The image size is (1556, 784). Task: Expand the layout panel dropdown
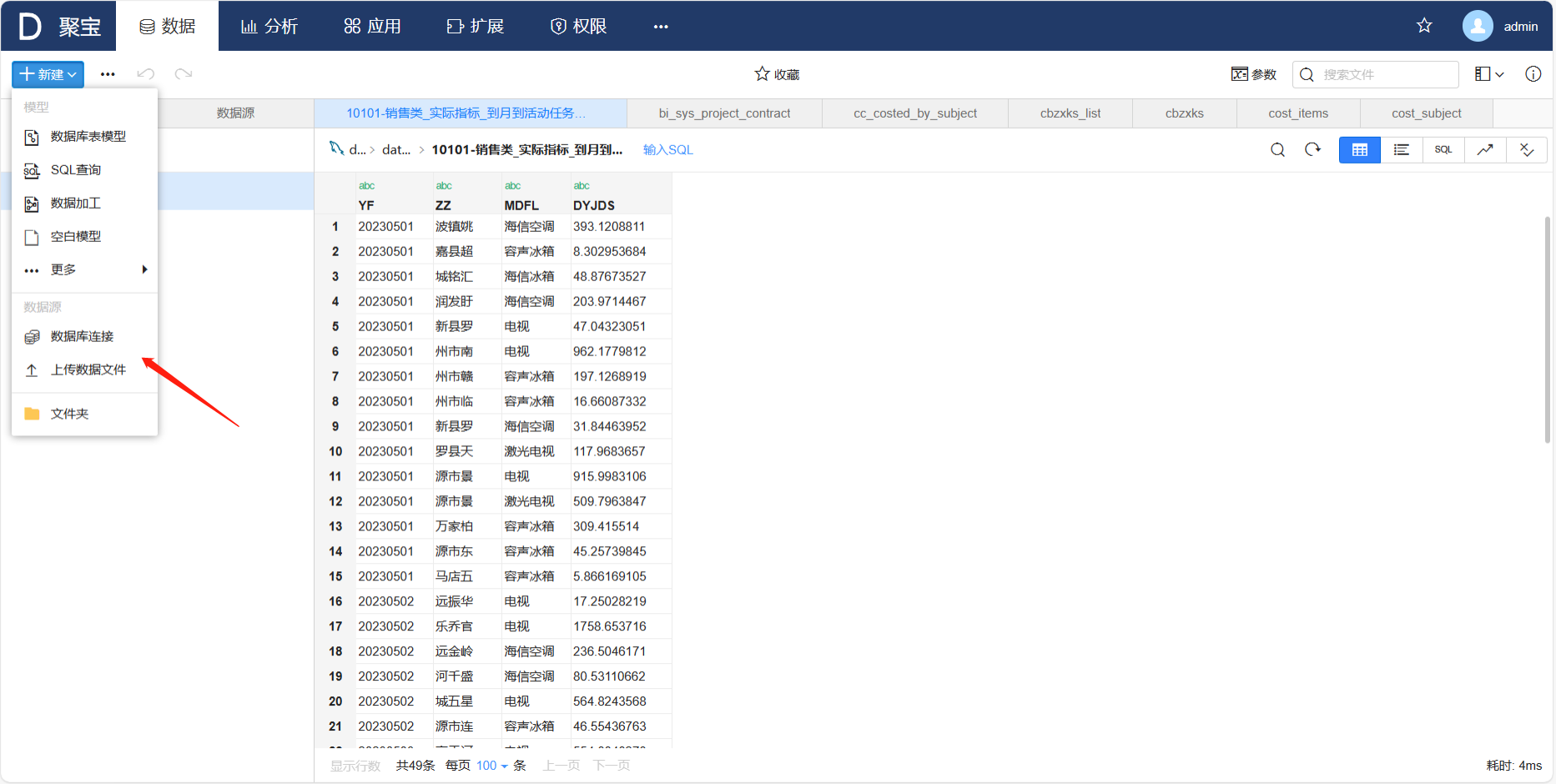pos(1489,74)
